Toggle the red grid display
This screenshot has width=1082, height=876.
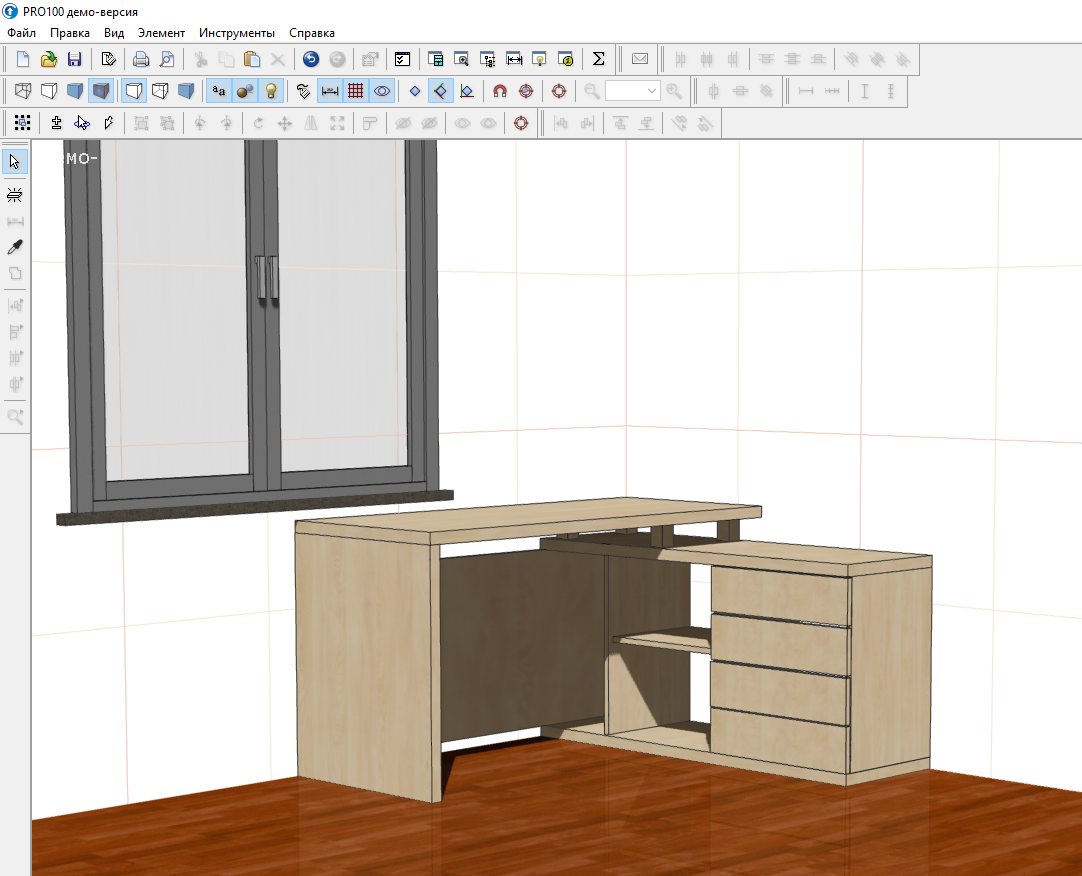pyautogui.click(x=356, y=91)
